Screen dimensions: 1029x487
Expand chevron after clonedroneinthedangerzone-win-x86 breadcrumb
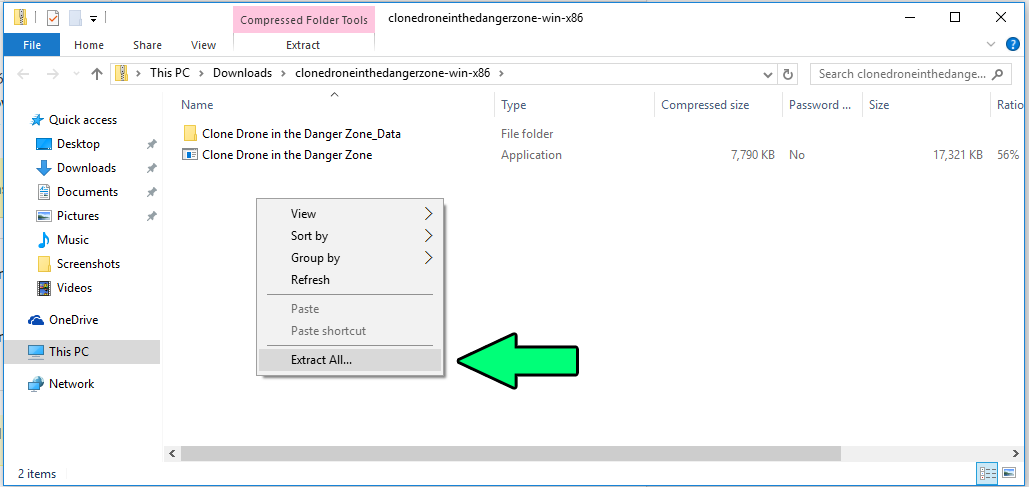coord(502,74)
